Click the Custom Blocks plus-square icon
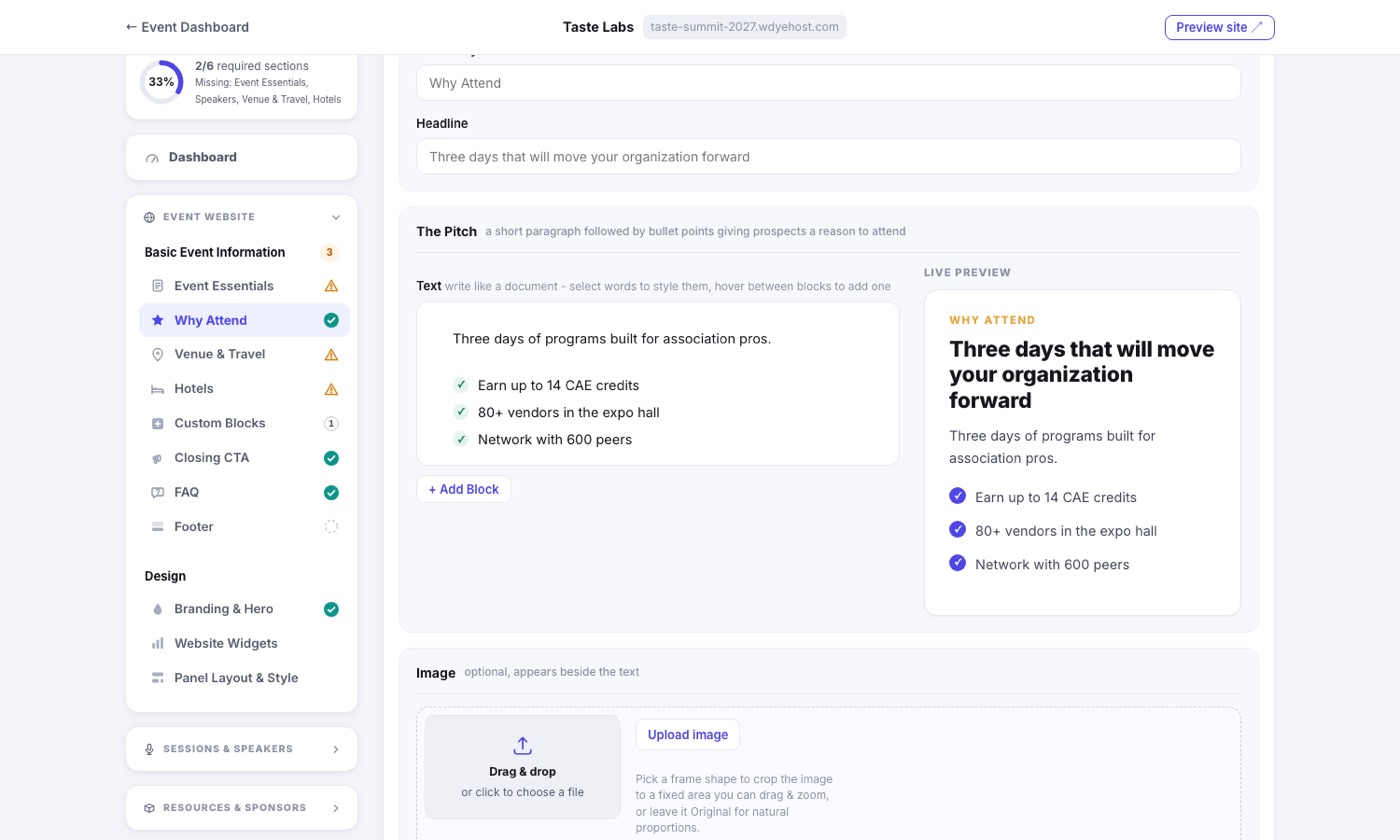Screen dimensions: 1400x840 157,423
